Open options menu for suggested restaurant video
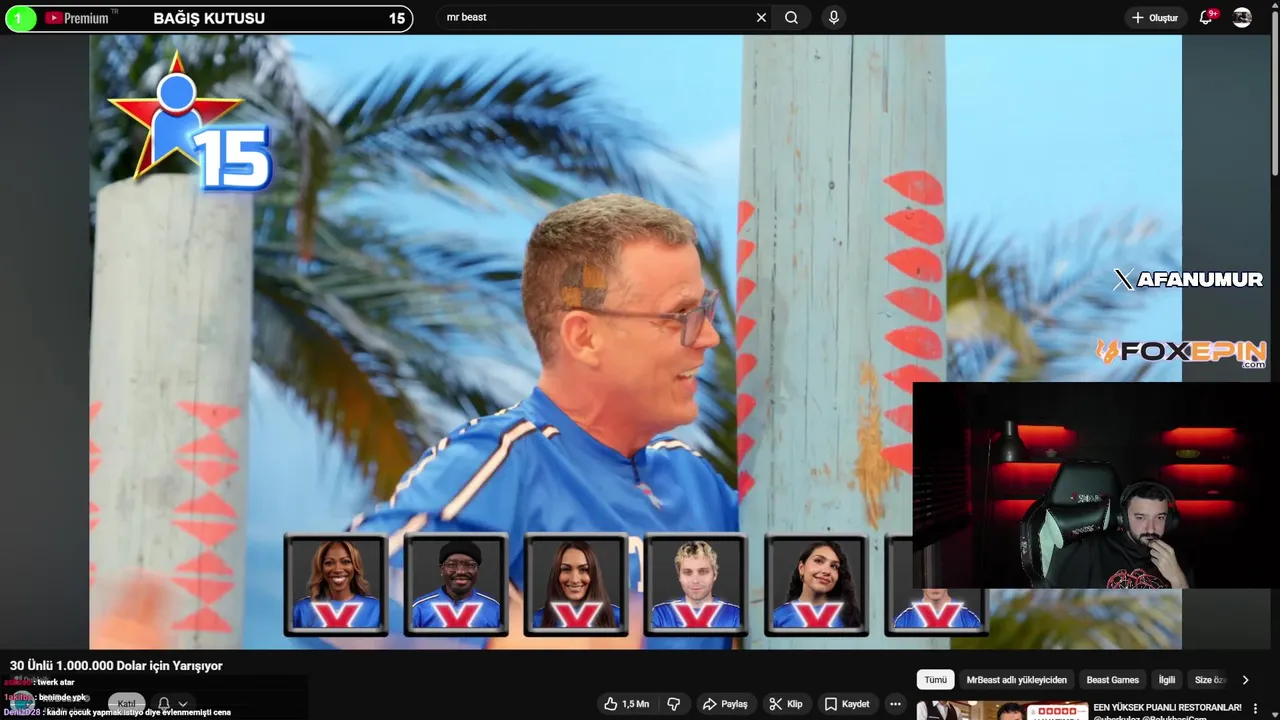 pos(1255,708)
